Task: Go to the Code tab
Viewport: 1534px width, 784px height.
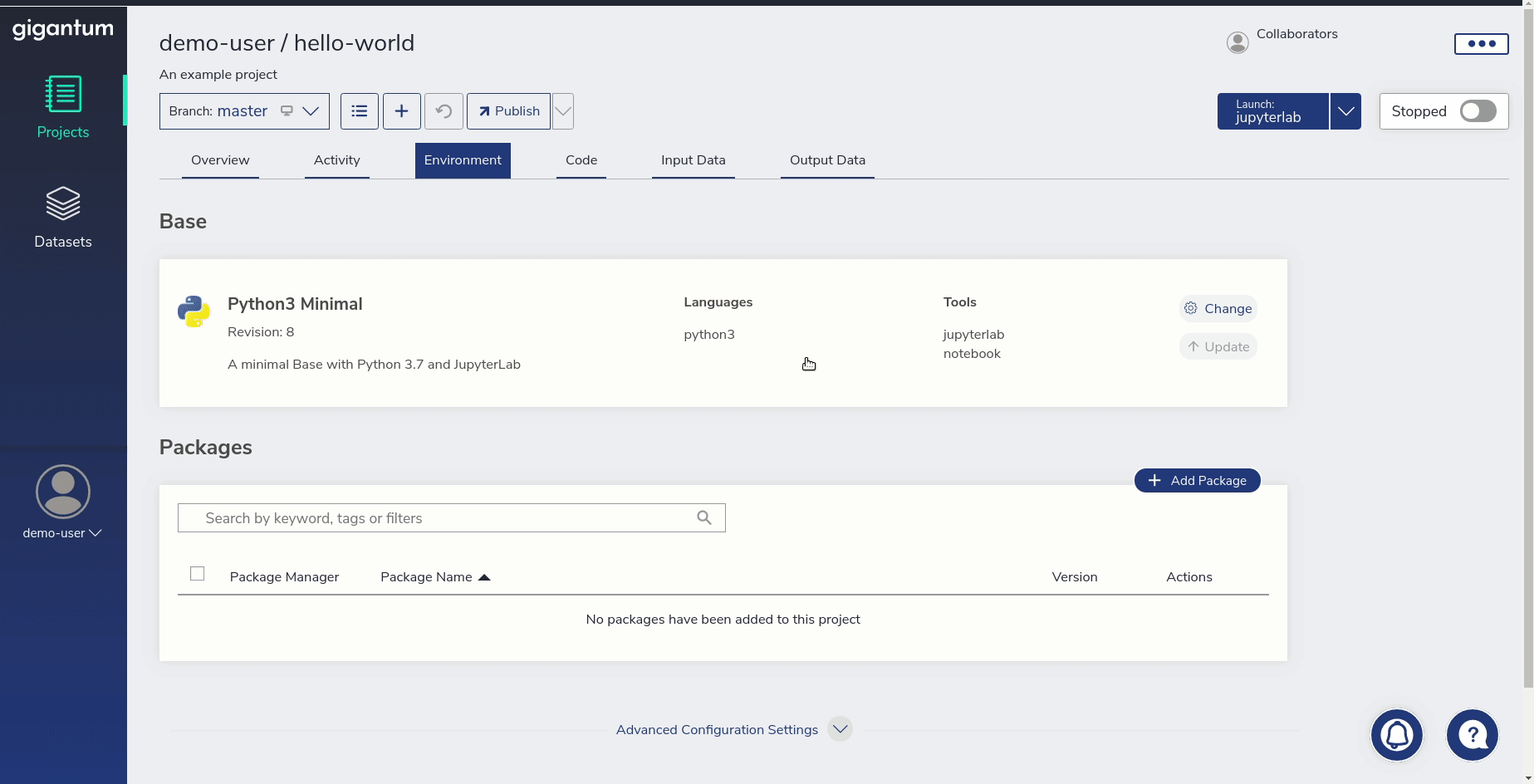Action: [581, 160]
